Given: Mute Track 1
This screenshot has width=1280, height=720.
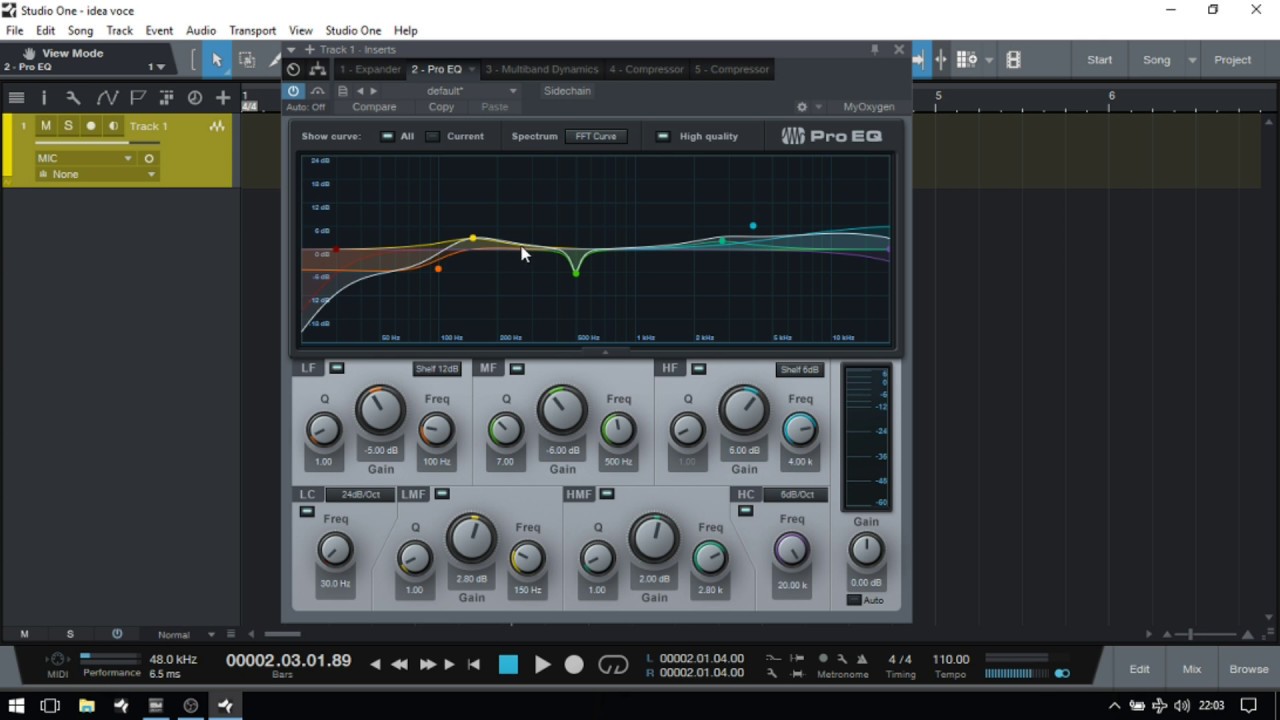Looking at the screenshot, I should (46, 126).
